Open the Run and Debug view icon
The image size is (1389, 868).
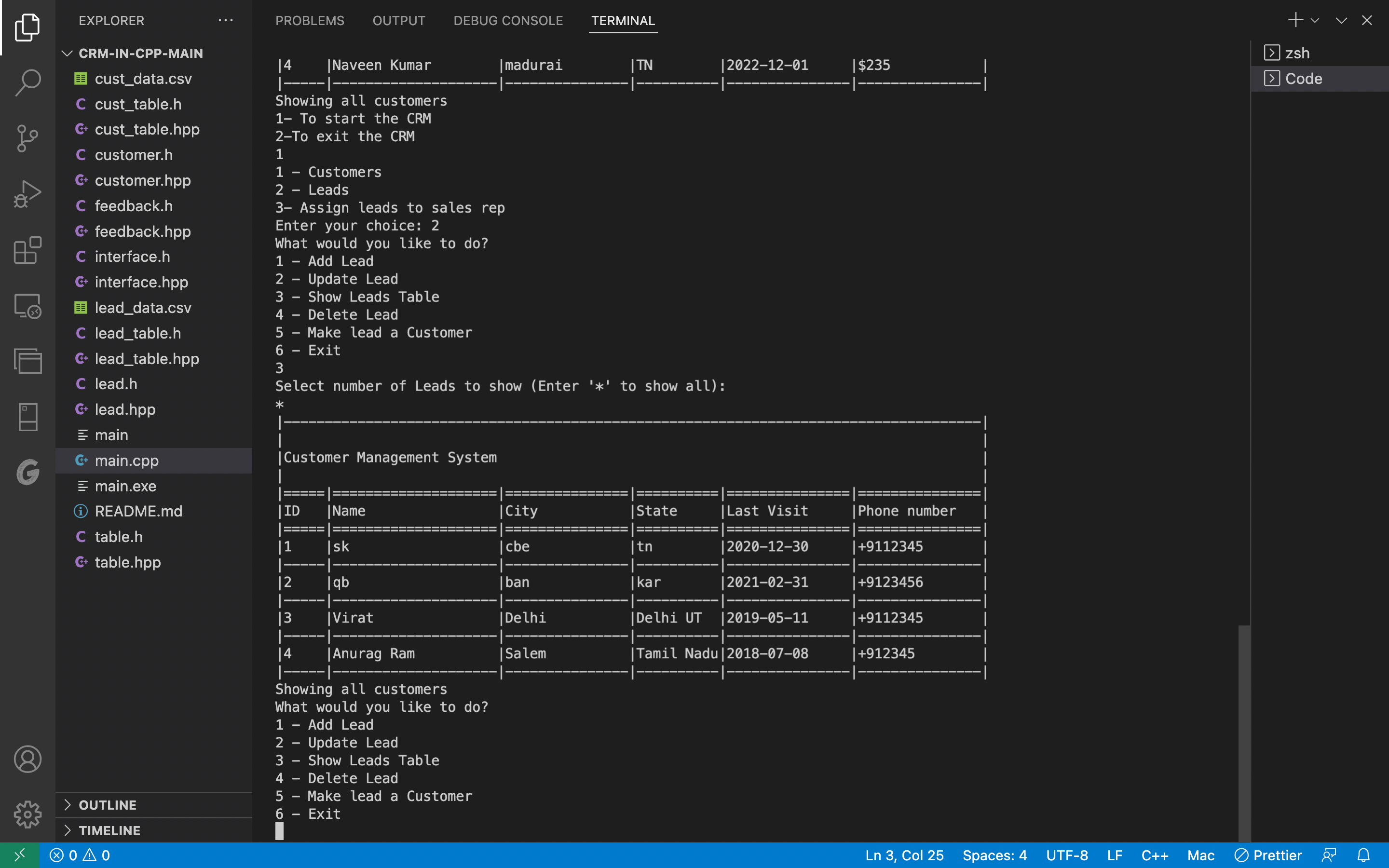coord(27,194)
